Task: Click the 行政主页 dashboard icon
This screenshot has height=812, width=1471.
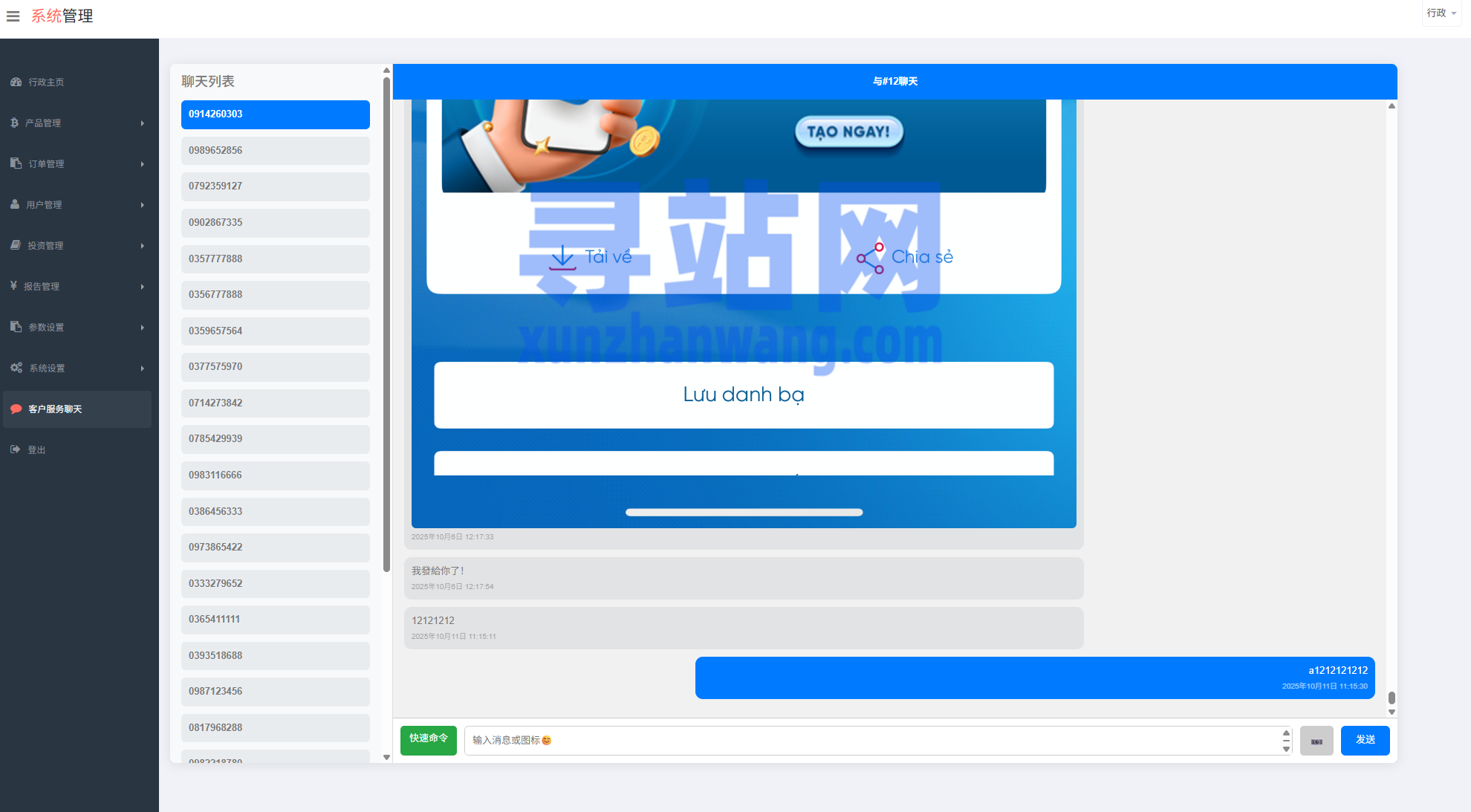Action: [x=16, y=82]
